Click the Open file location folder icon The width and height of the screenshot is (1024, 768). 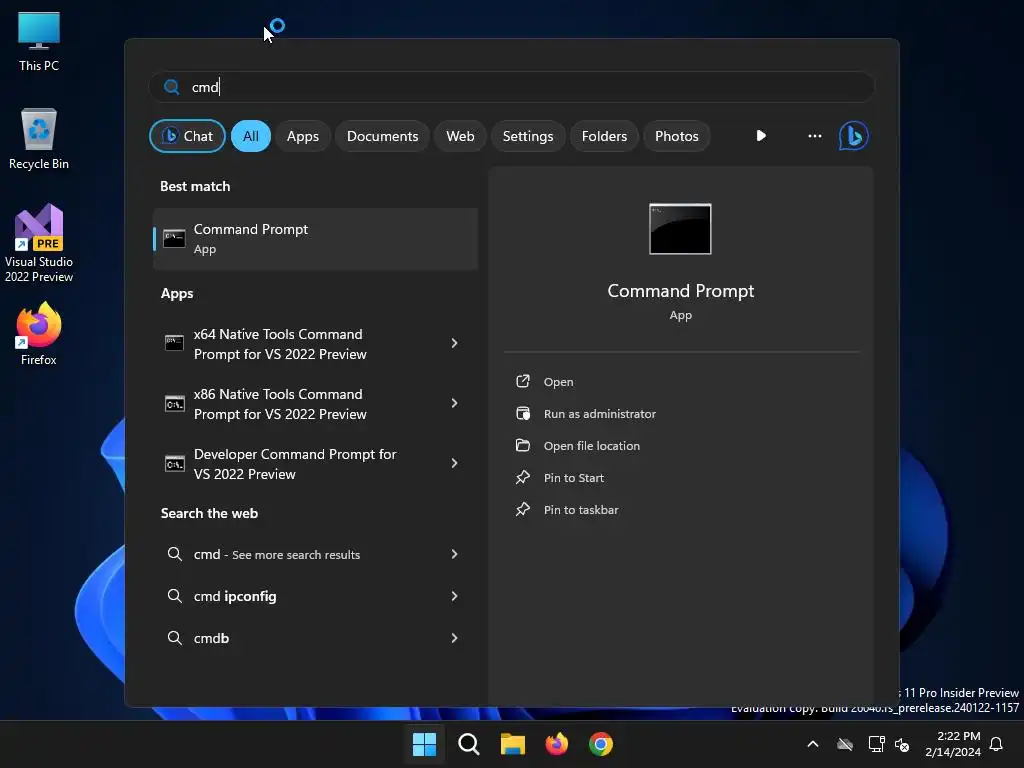(522, 445)
